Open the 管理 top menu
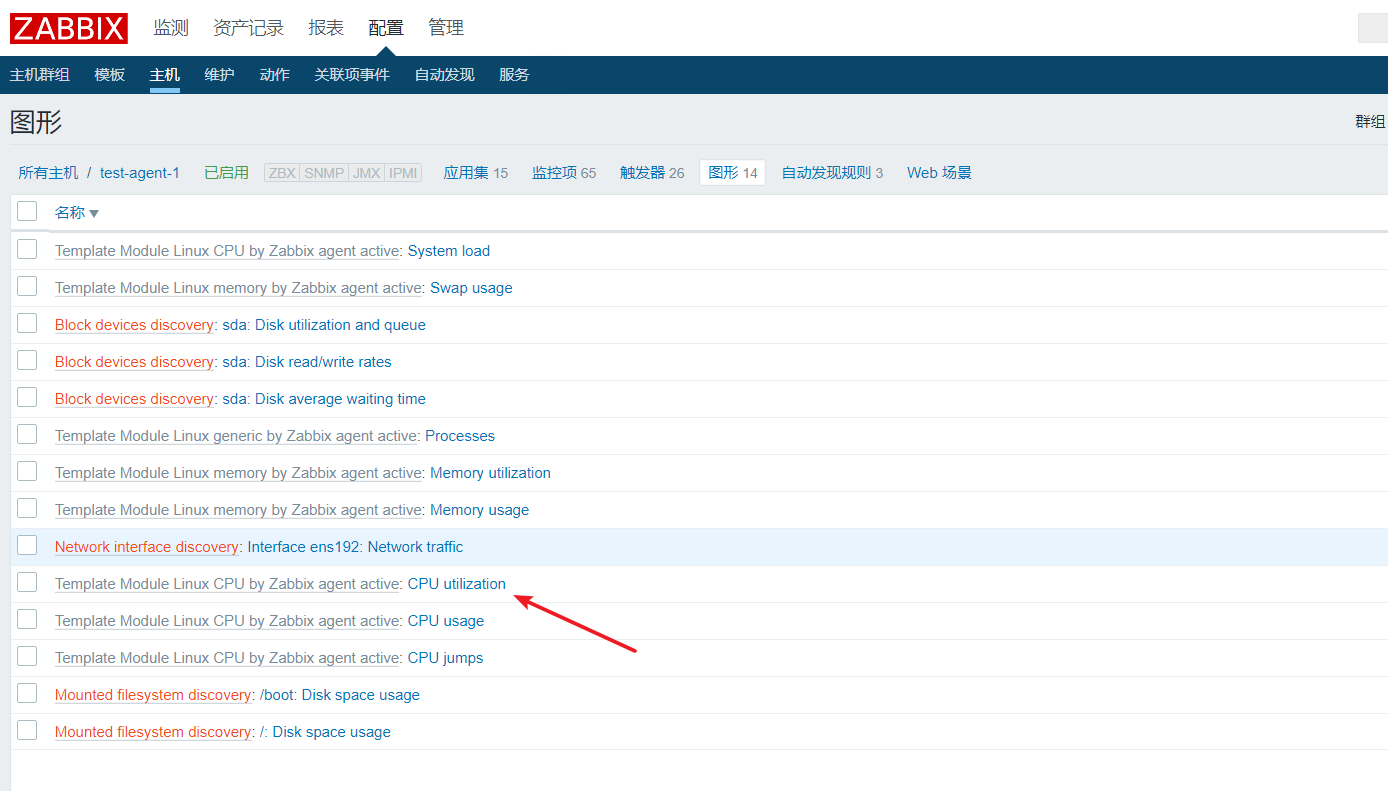1388x791 pixels. coord(446,28)
